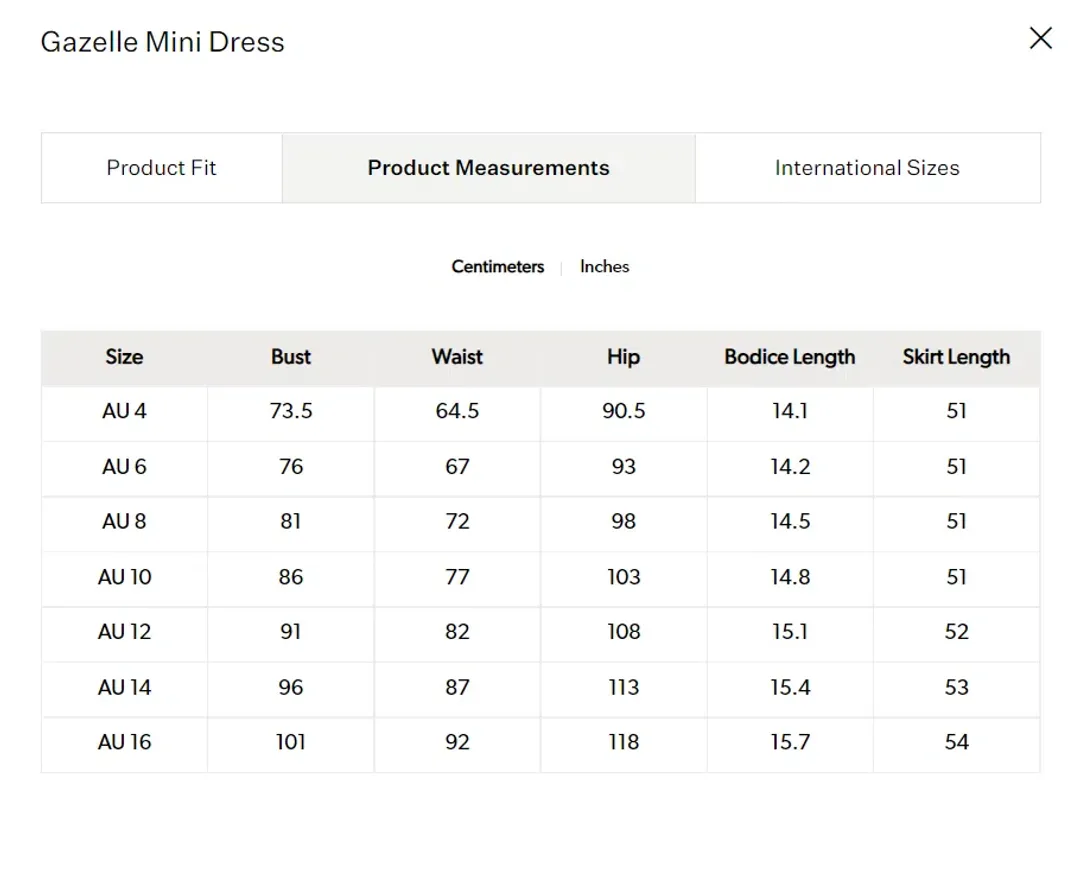This screenshot has height=872, width=1080.
Task: Switch measurements to Inches
Action: (x=604, y=267)
